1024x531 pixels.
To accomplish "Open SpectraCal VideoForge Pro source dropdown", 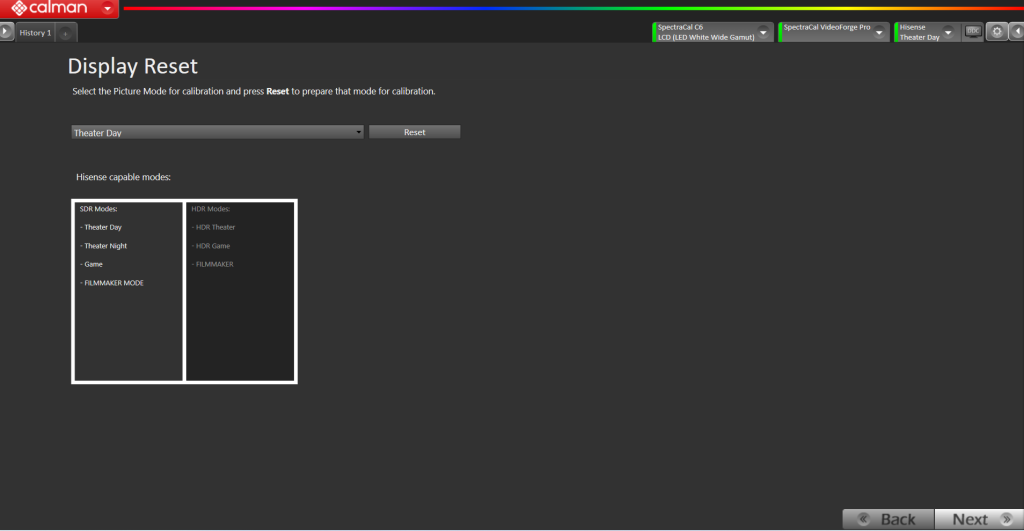I will coord(880,32).
